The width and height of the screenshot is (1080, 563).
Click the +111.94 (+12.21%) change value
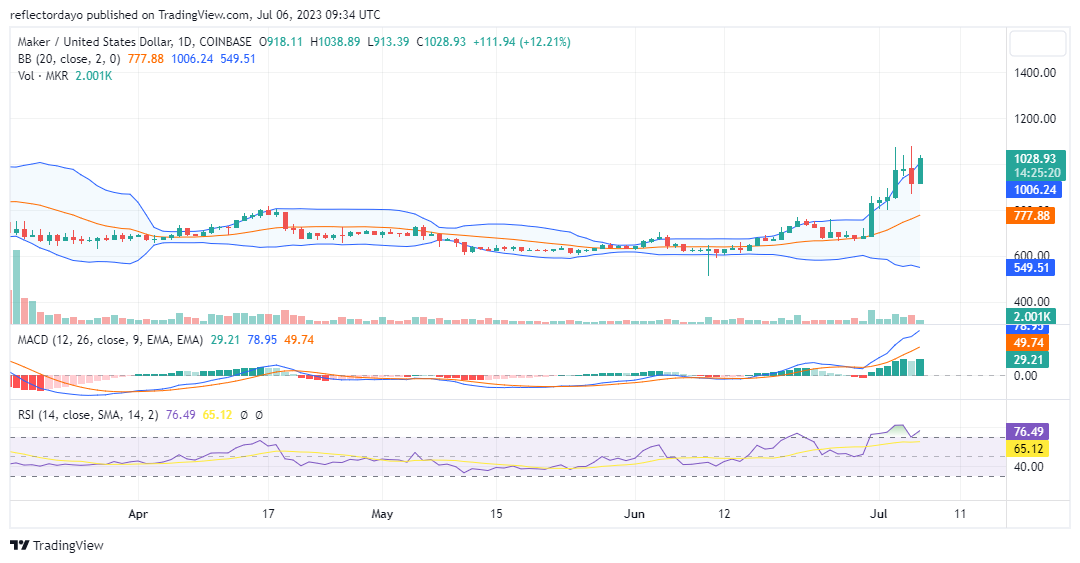tap(521, 42)
